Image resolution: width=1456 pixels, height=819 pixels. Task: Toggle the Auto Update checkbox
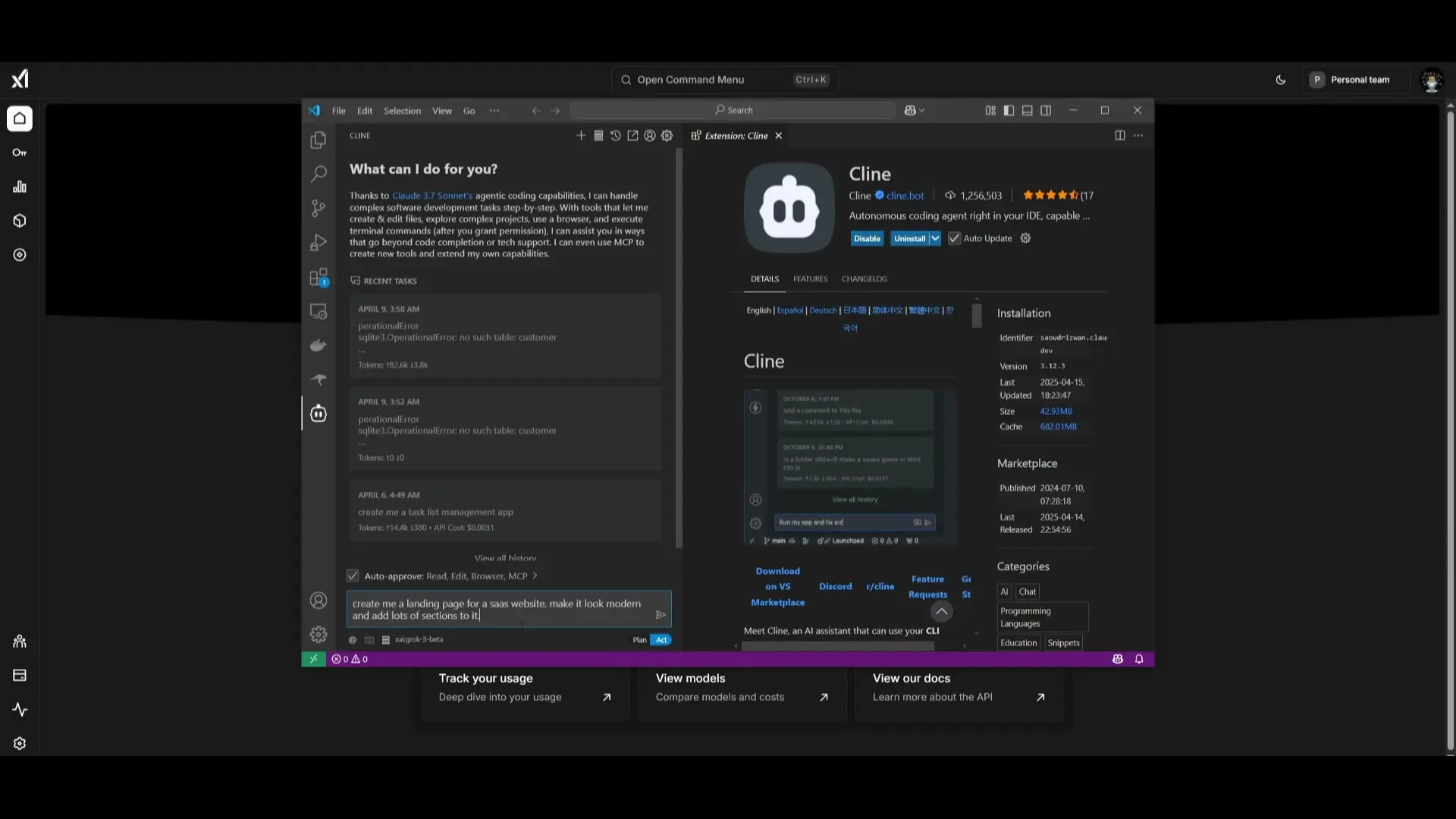pos(955,238)
